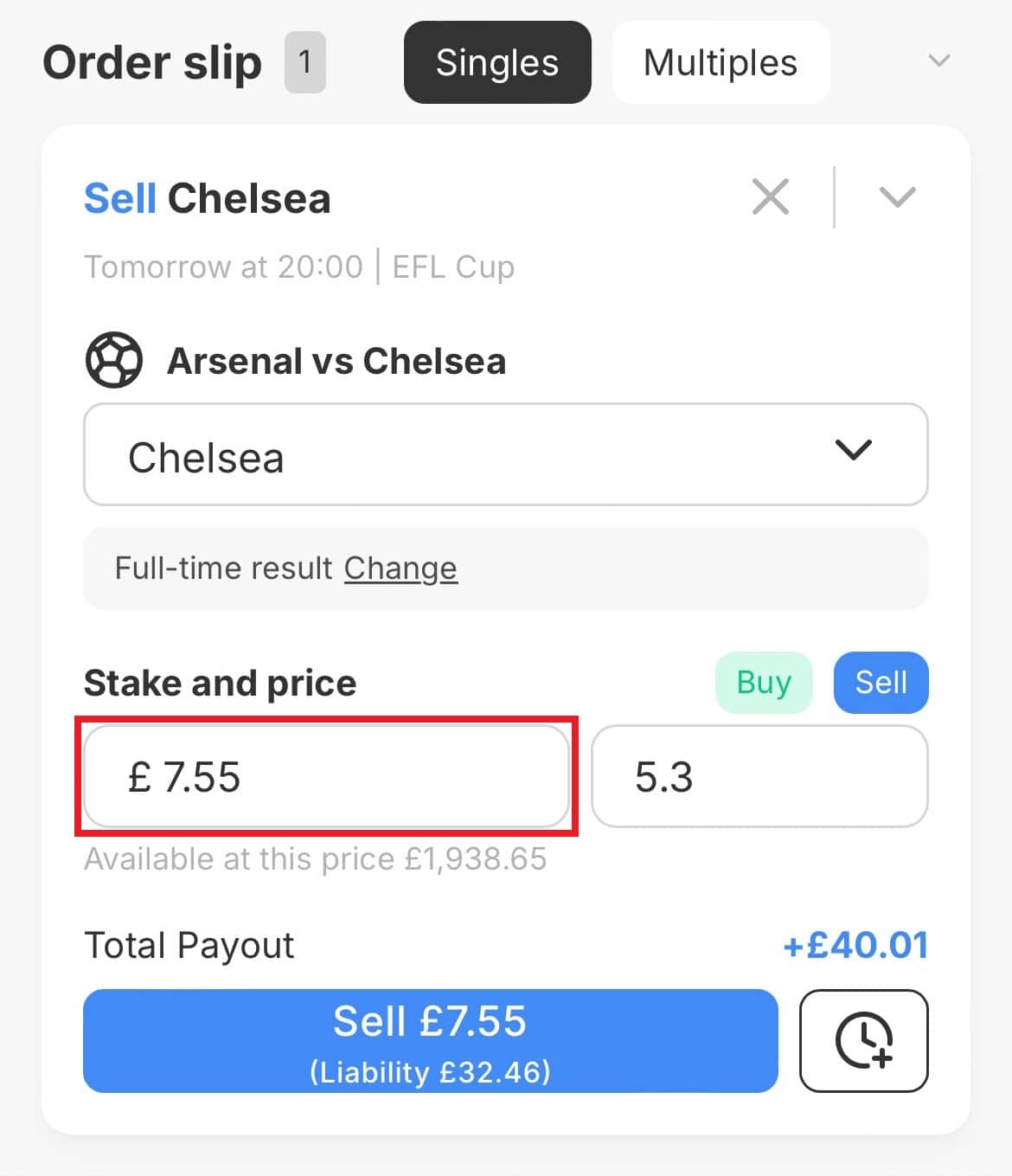
Task: Collapse the Order slip panel chevron
Action: tap(938, 61)
